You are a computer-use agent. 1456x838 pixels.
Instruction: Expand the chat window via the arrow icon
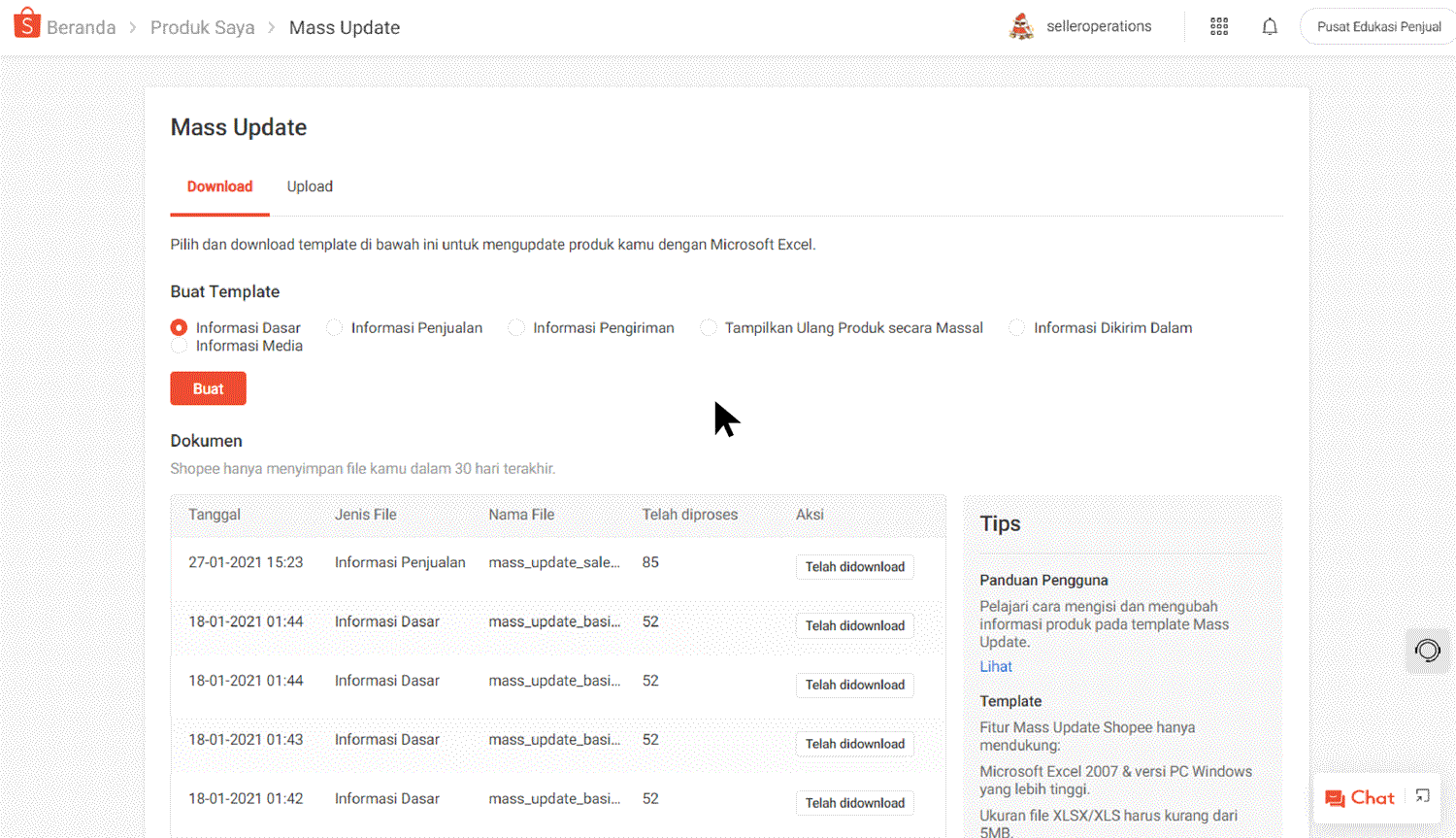click(x=1423, y=796)
